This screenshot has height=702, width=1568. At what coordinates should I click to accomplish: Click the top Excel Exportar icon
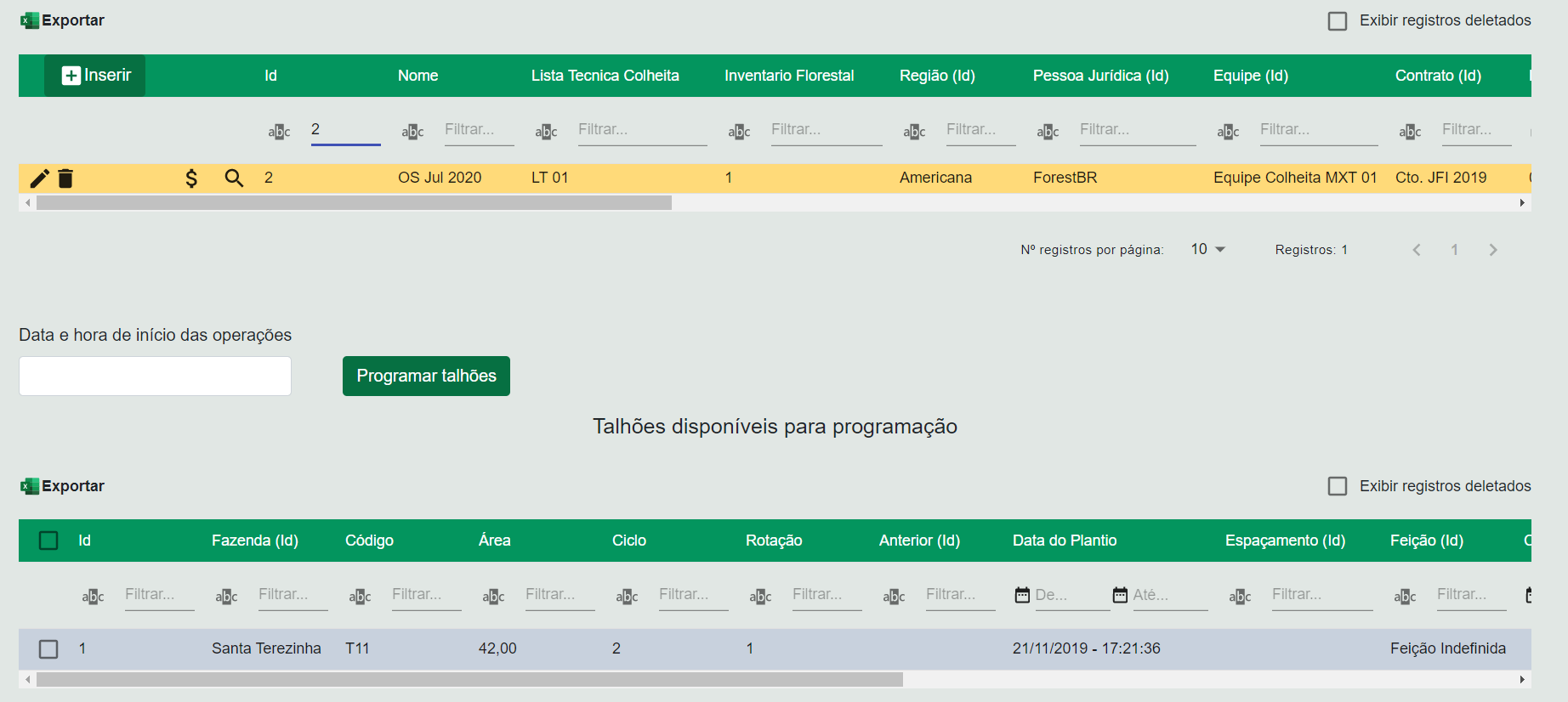(30, 20)
